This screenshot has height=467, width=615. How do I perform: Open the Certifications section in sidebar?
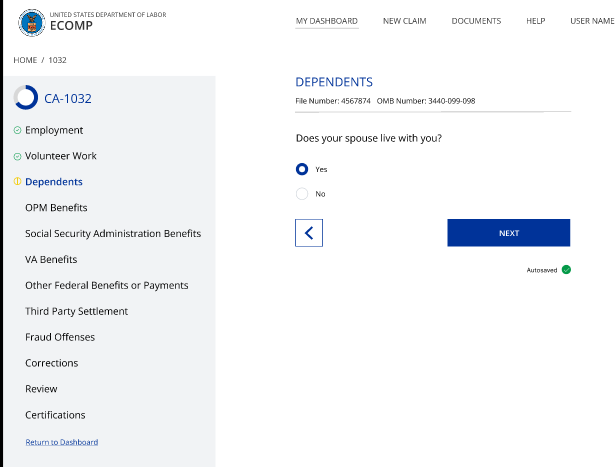coord(55,415)
